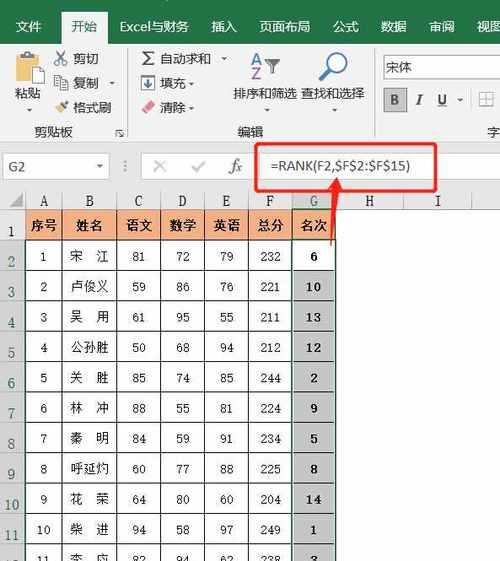Viewport: 500px width, 561px height.
Task: Open the 文件 menu
Action: [29, 26]
